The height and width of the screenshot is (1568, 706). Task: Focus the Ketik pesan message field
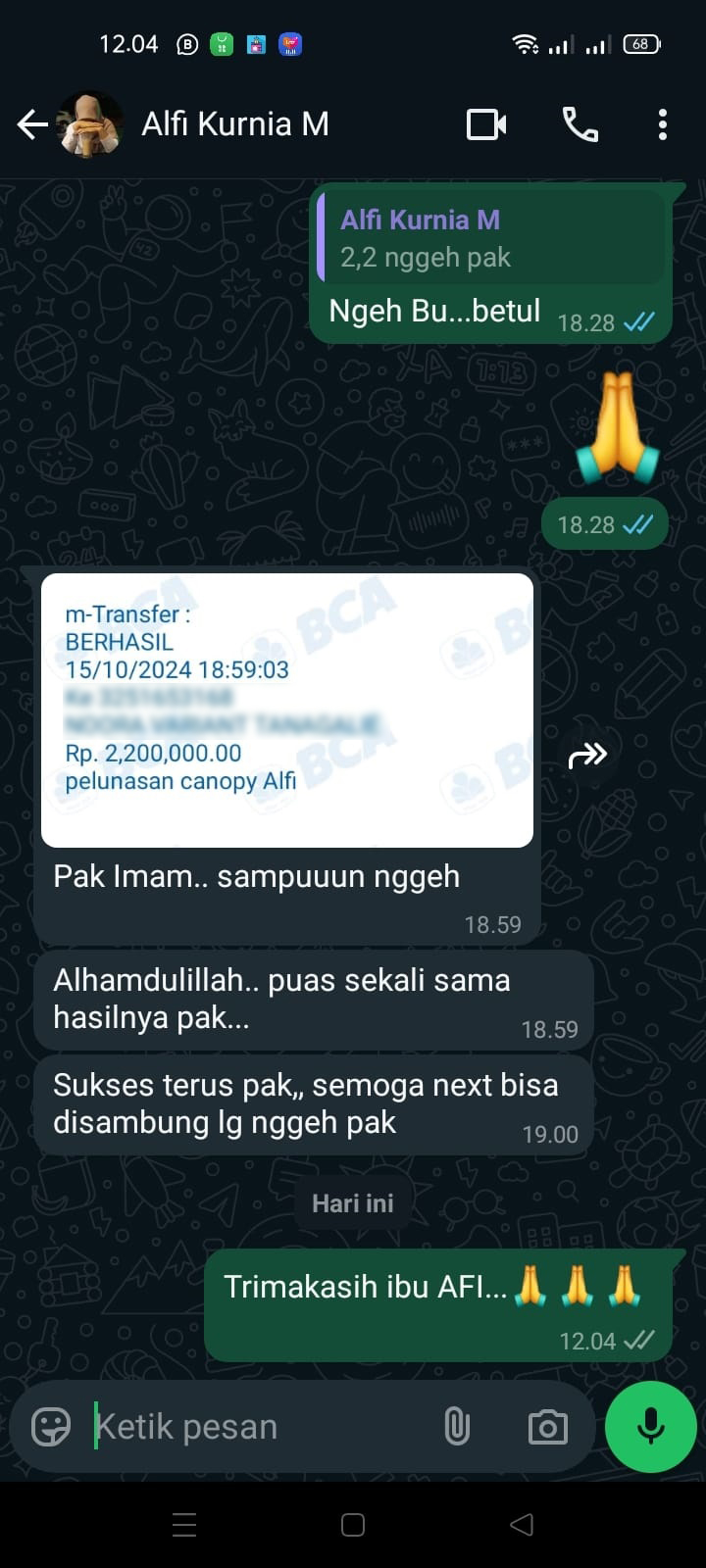(255, 1427)
